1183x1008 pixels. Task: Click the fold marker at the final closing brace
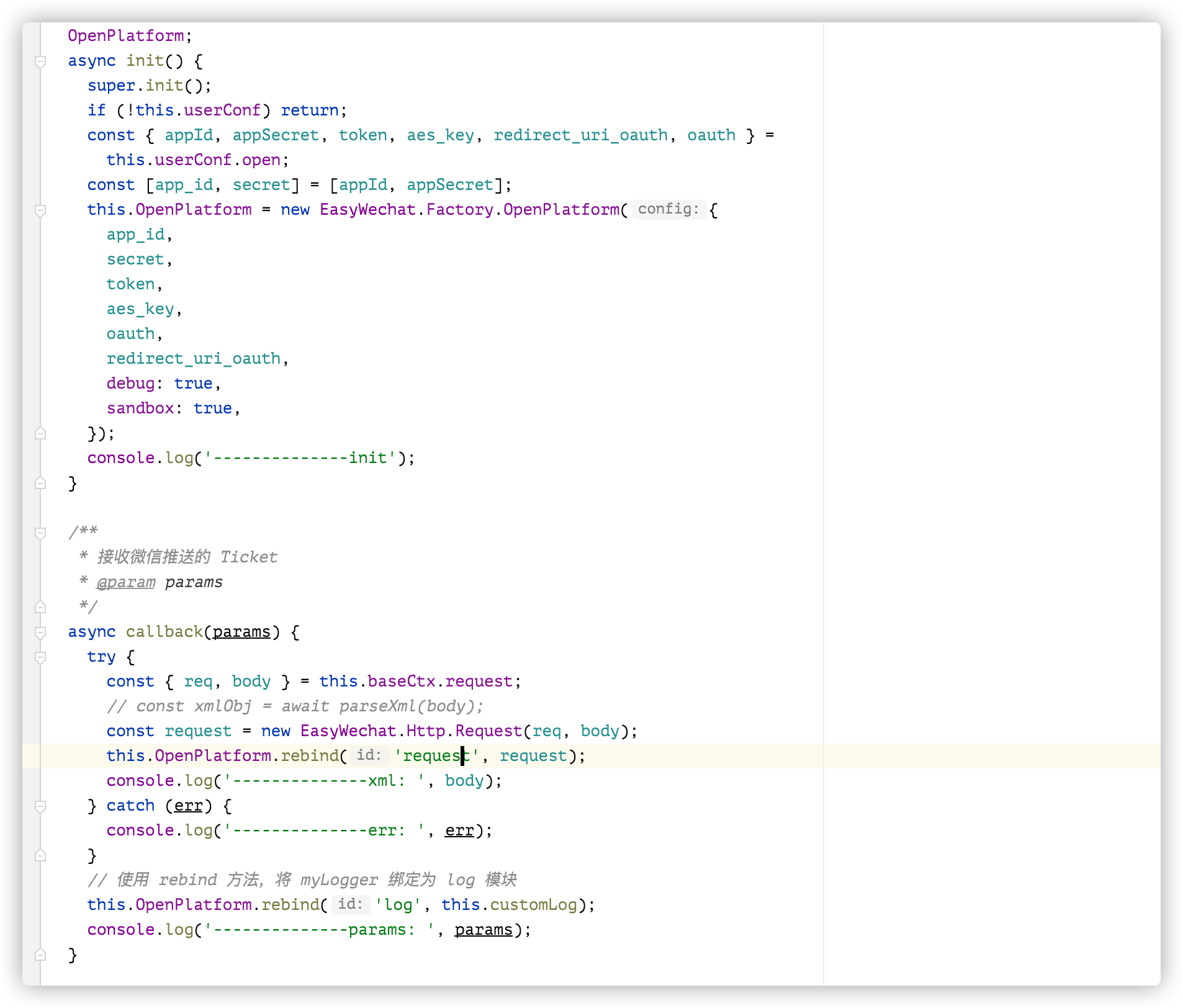tap(40, 955)
